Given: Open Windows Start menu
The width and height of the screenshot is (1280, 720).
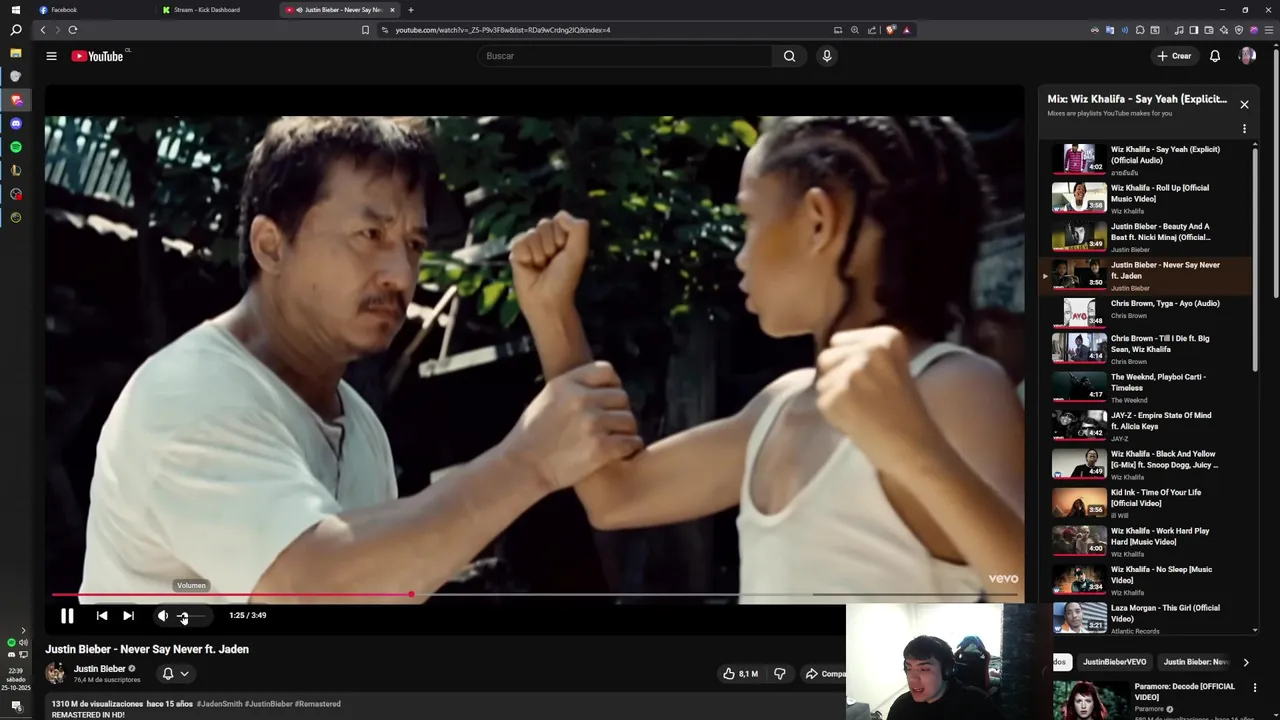Looking at the screenshot, I should pos(15,10).
